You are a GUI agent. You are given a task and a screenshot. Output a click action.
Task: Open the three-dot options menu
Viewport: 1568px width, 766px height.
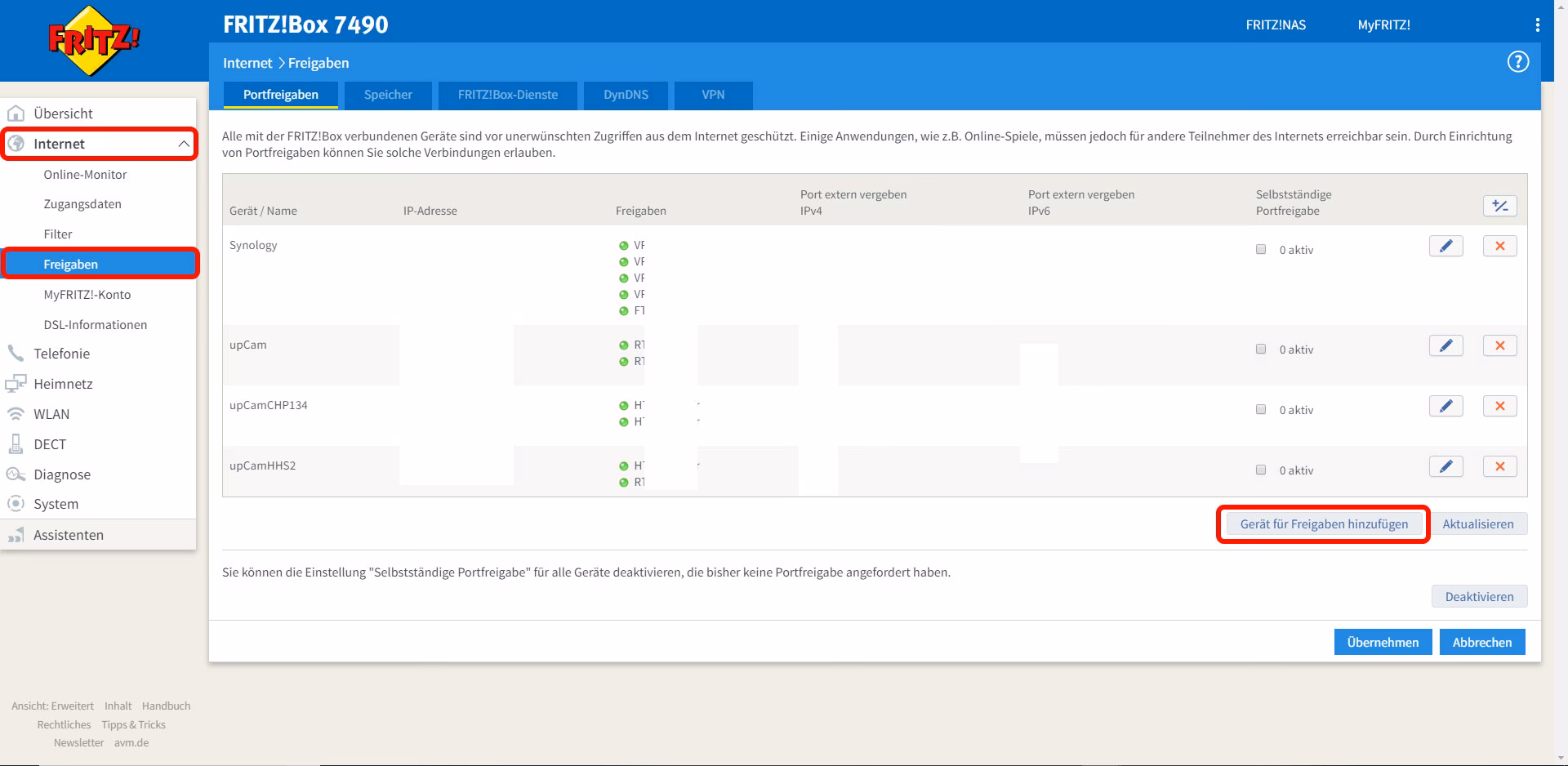click(x=1538, y=25)
